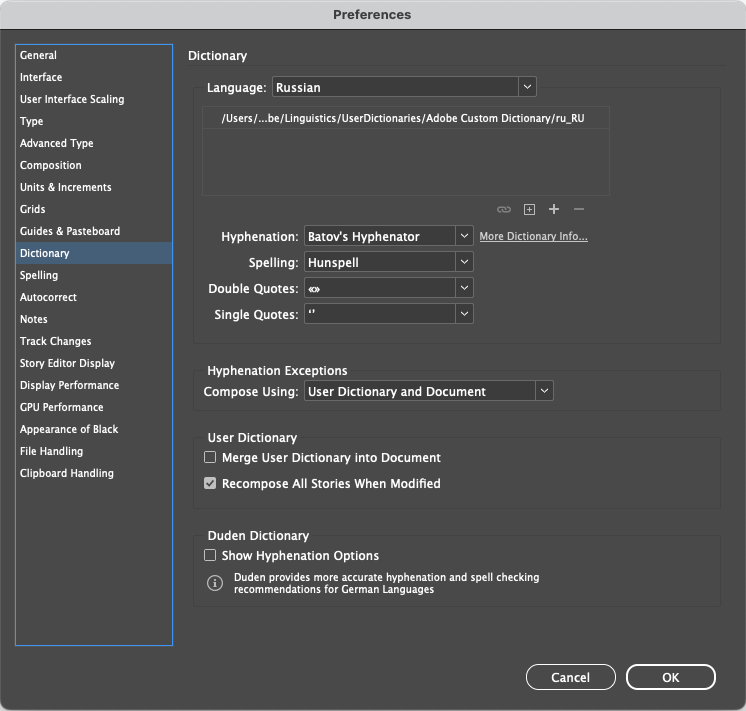Enable Merge User Dictionary into Document
The height and width of the screenshot is (711, 746).
point(210,457)
